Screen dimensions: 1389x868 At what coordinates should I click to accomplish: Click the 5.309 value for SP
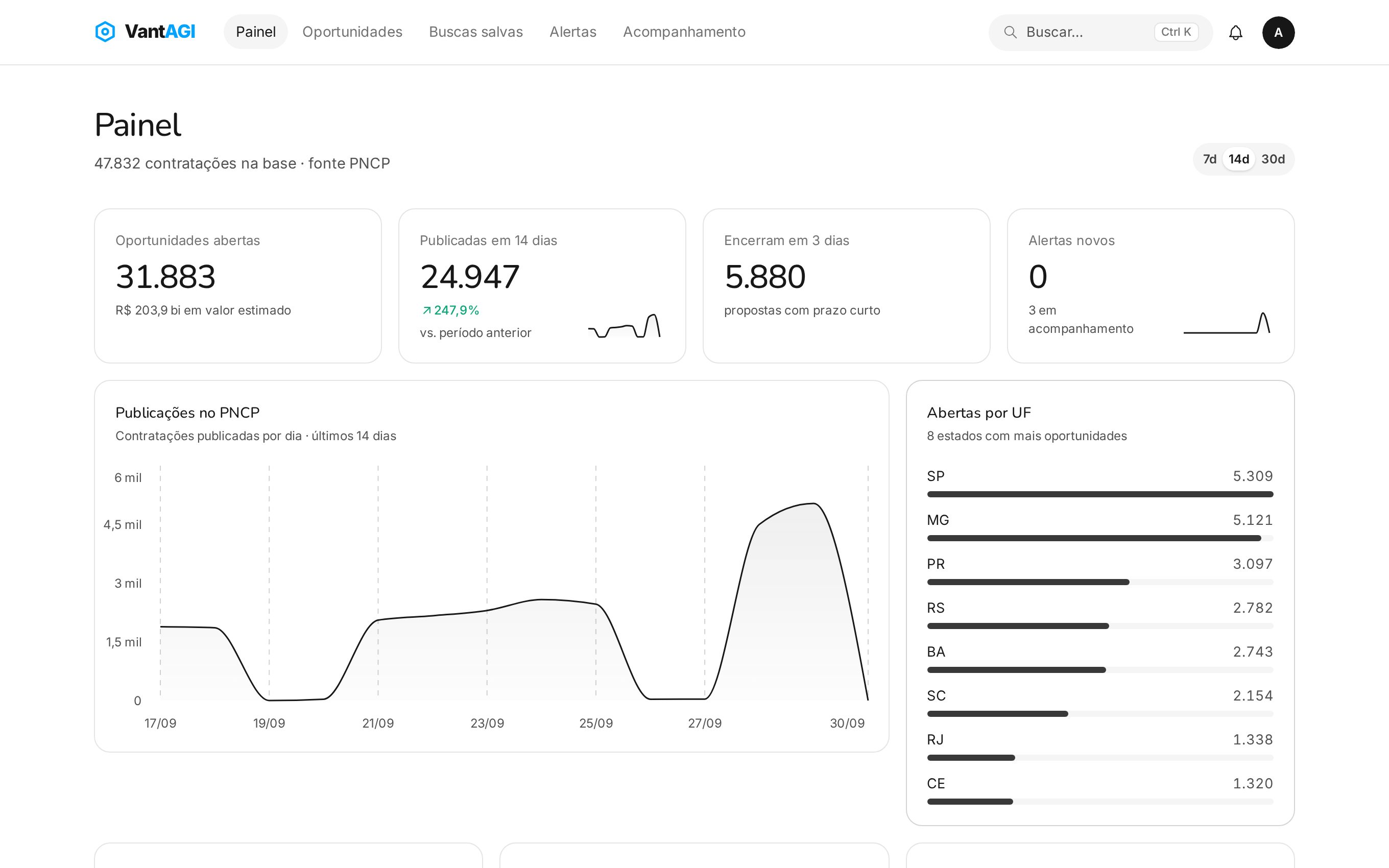coord(1252,476)
